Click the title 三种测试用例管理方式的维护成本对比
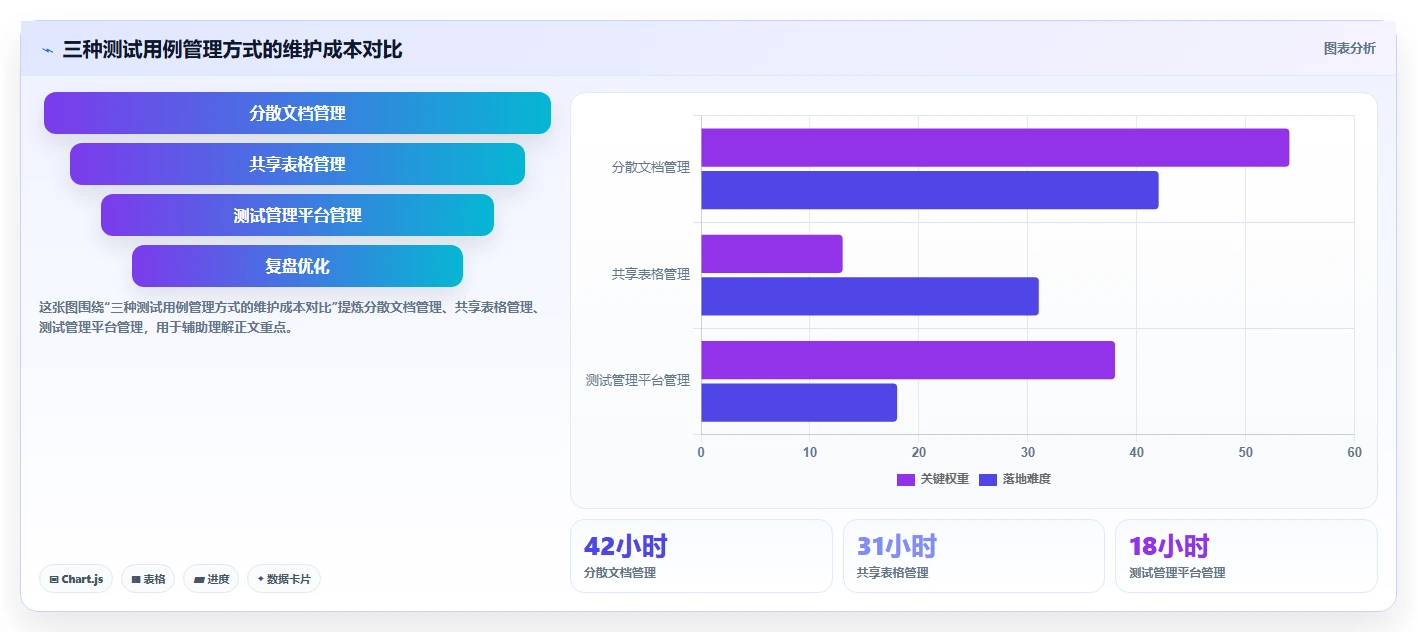Screen dimensions: 1417x632 (233, 49)
